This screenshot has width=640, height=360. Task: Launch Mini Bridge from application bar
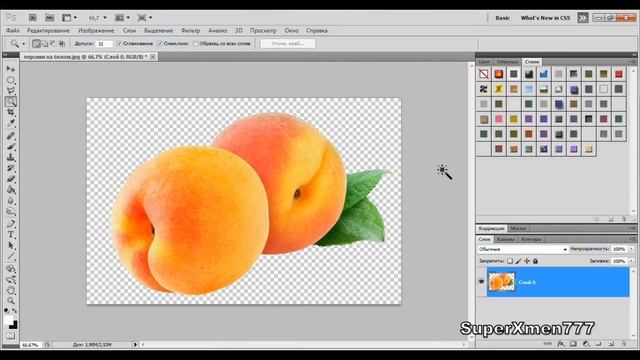point(50,18)
